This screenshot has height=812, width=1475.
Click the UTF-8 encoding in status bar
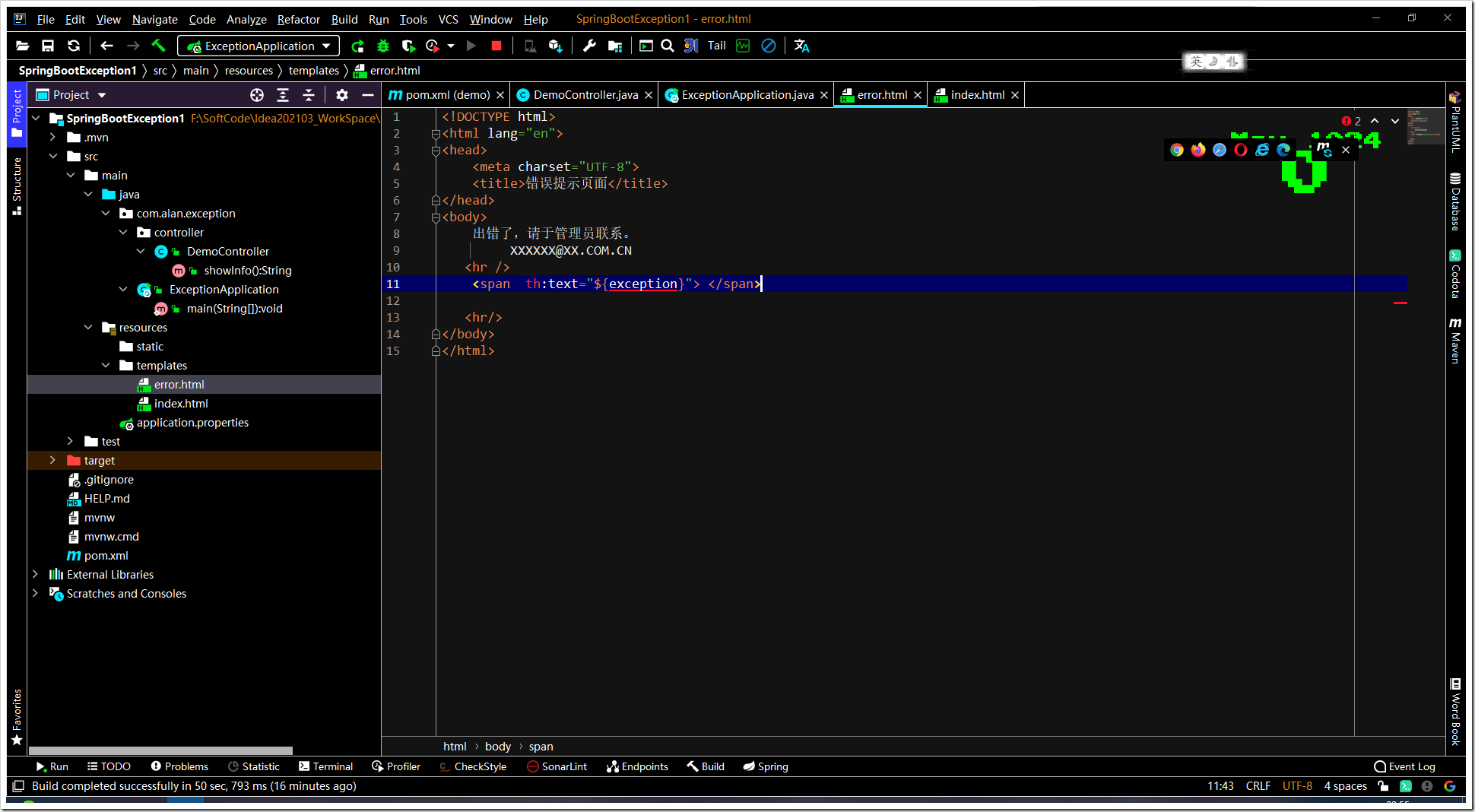1297,786
